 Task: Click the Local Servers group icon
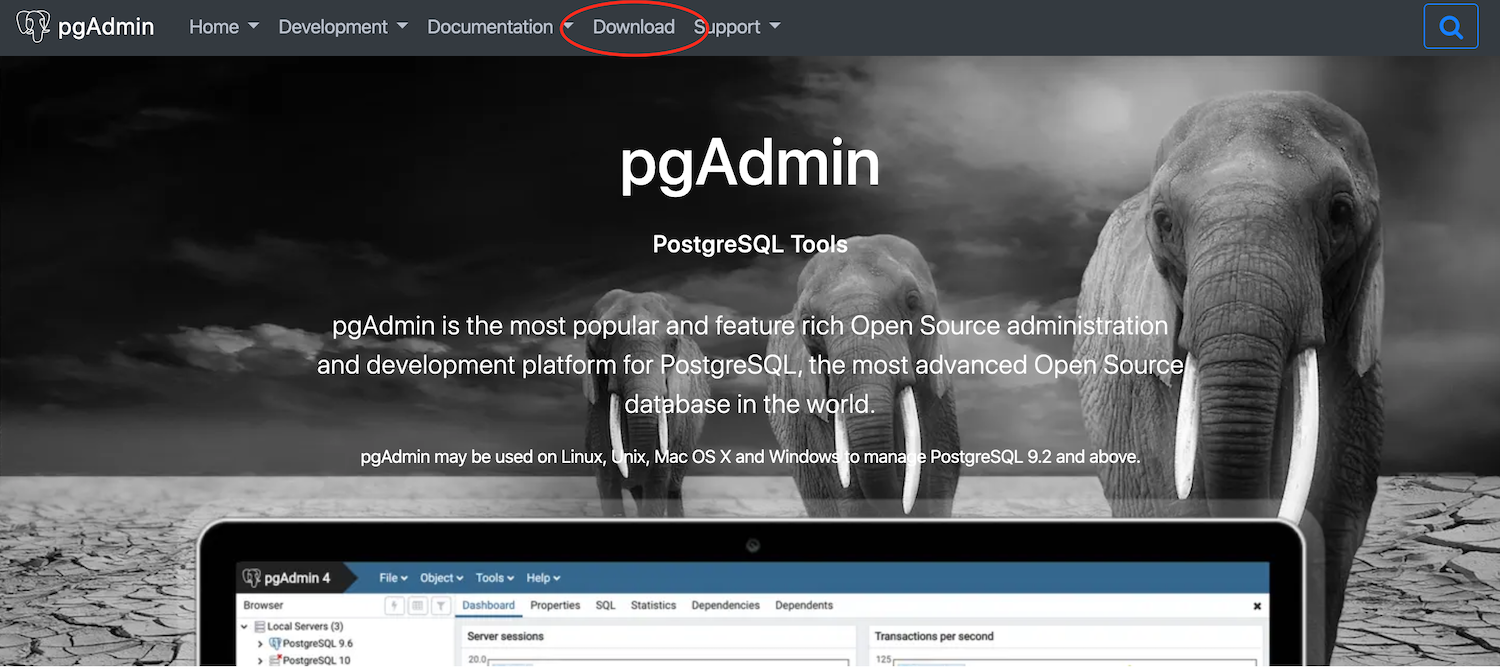pos(260,627)
